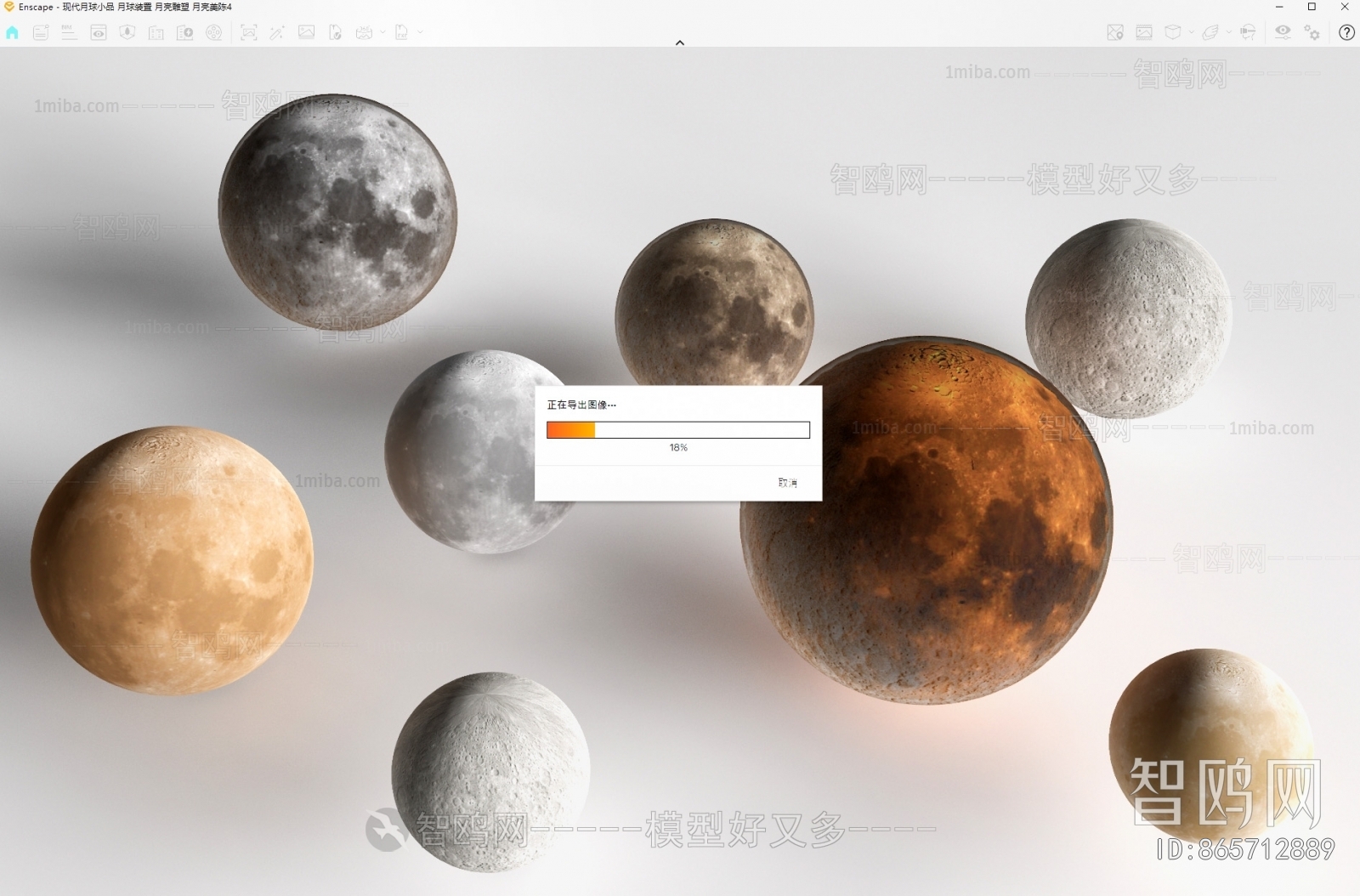This screenshot has width=1360, height=896.
Task: Toggle the site context map icon
Action: [1115, 32]
